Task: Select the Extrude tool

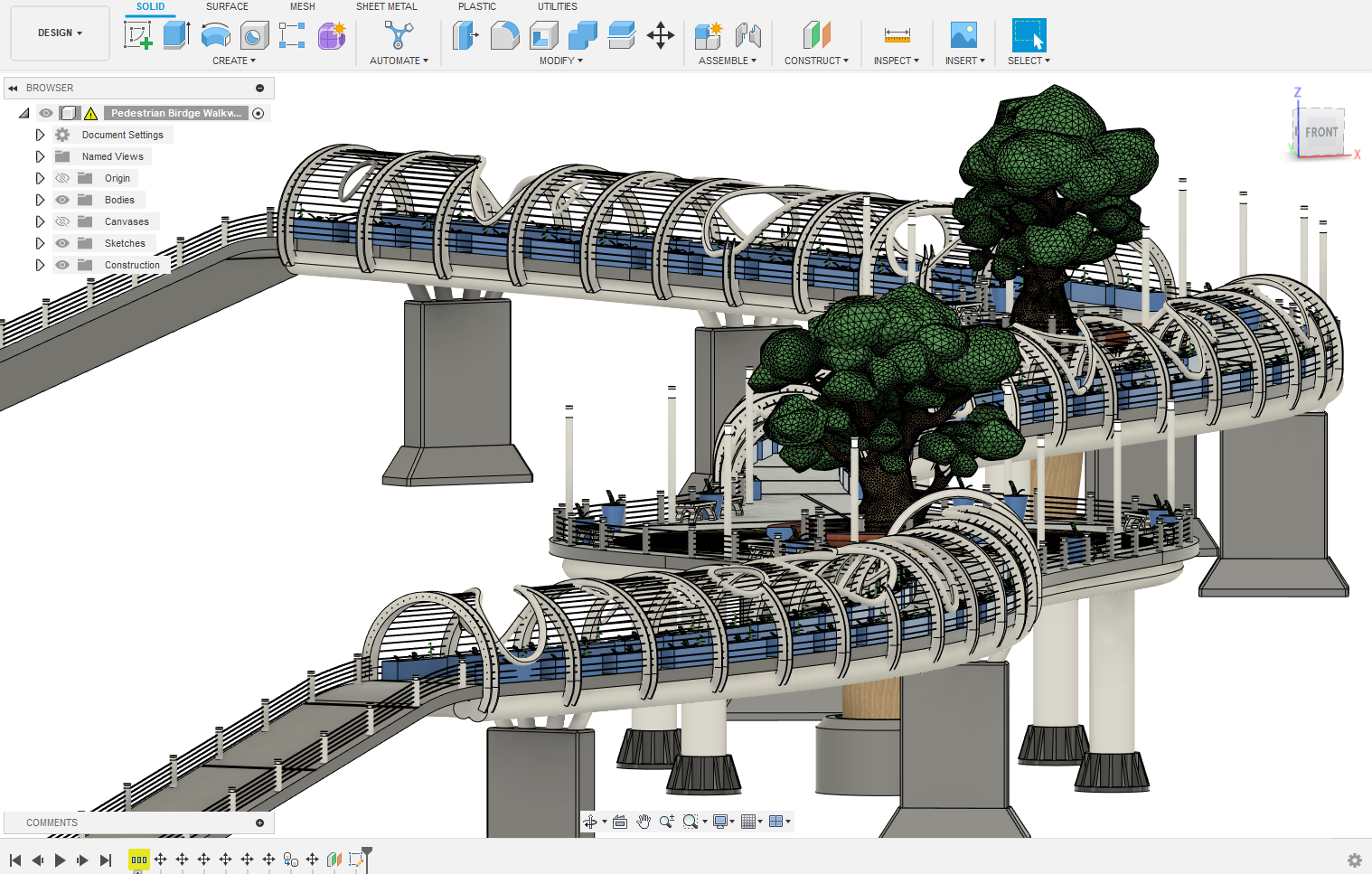Action: [x=174, y=36]
